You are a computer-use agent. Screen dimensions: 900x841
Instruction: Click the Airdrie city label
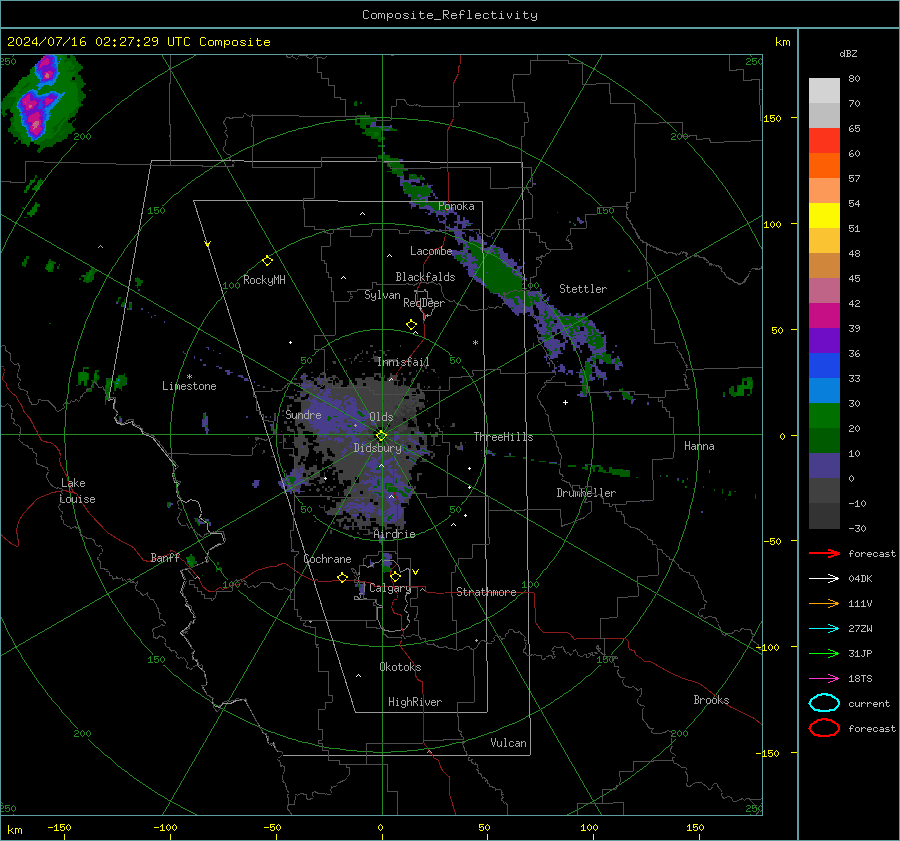click(394, 534)
